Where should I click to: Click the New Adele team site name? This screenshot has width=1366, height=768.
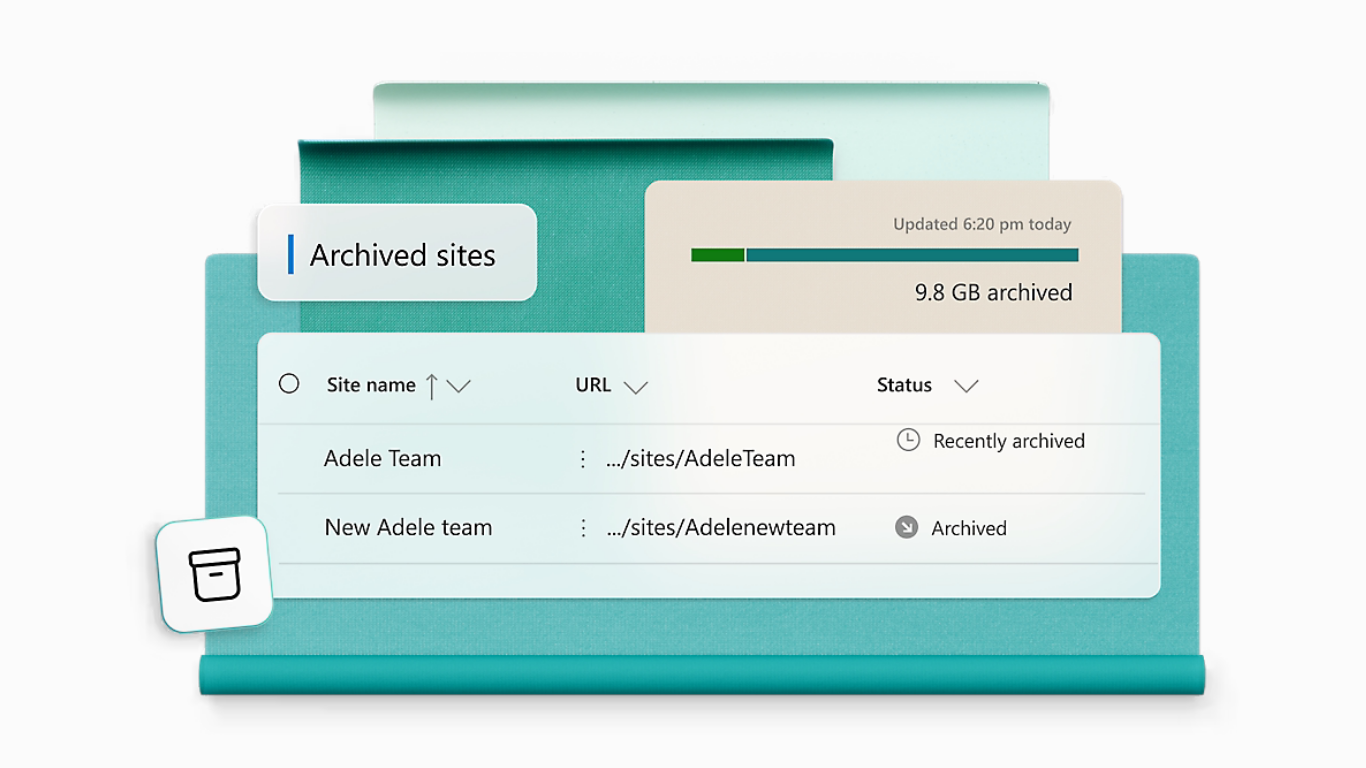(408, 528)
